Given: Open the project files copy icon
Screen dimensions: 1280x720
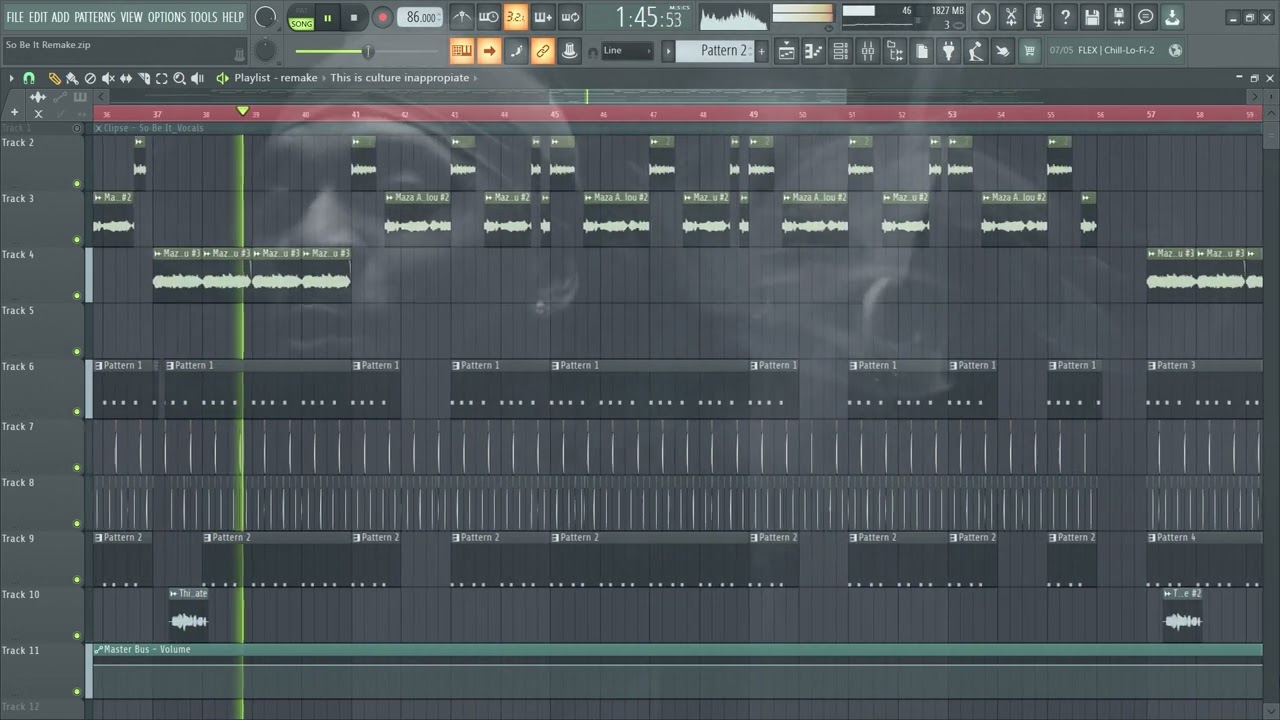Looking at the screenshot, I should [x=922, y=51].
